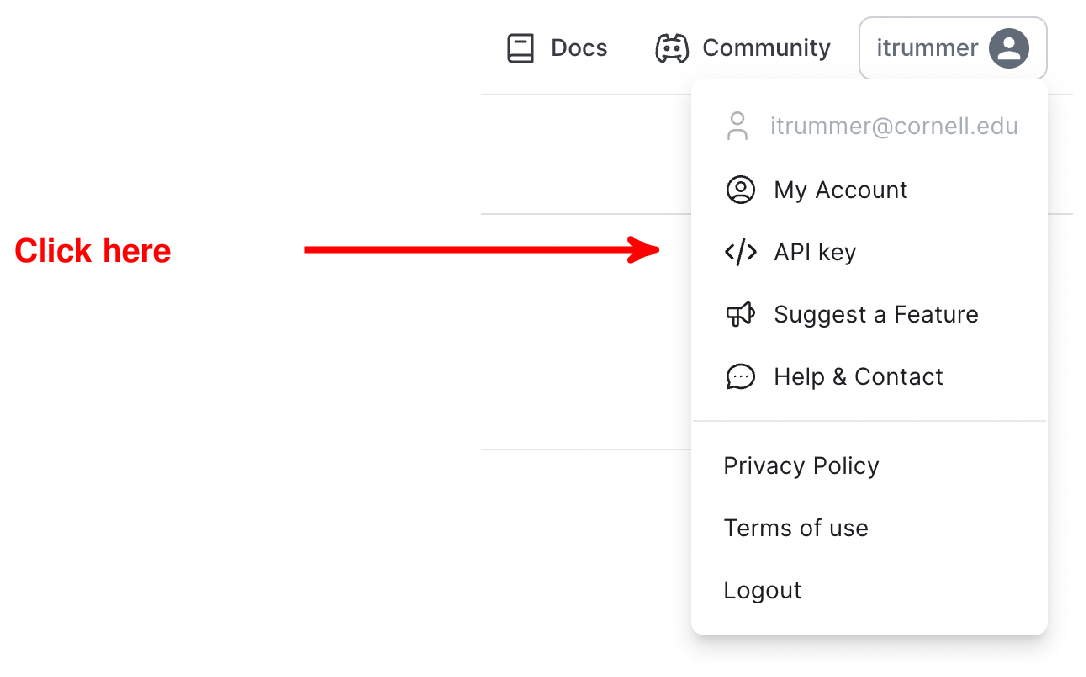Select Logout from the menu
The image size is (1086, 677).
762,590
